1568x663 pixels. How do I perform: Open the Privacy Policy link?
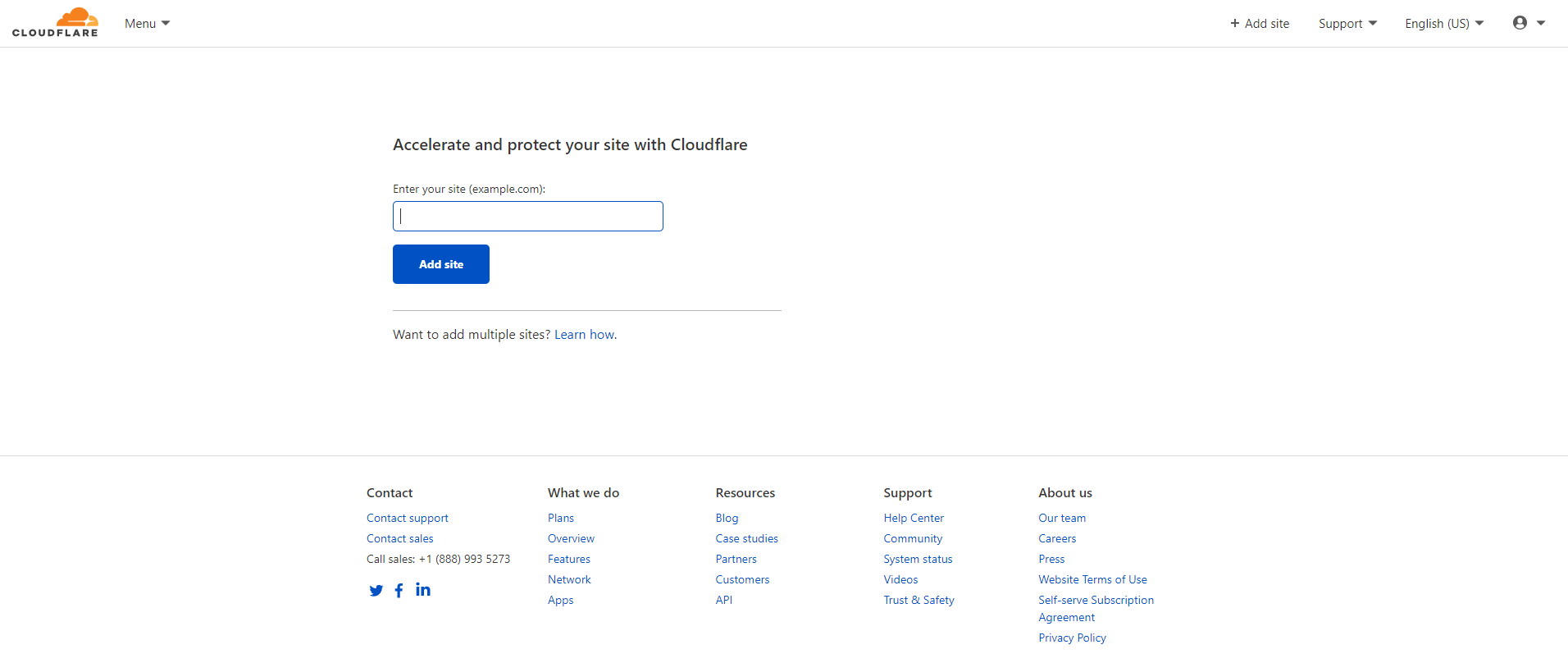tap(1073, 638)
